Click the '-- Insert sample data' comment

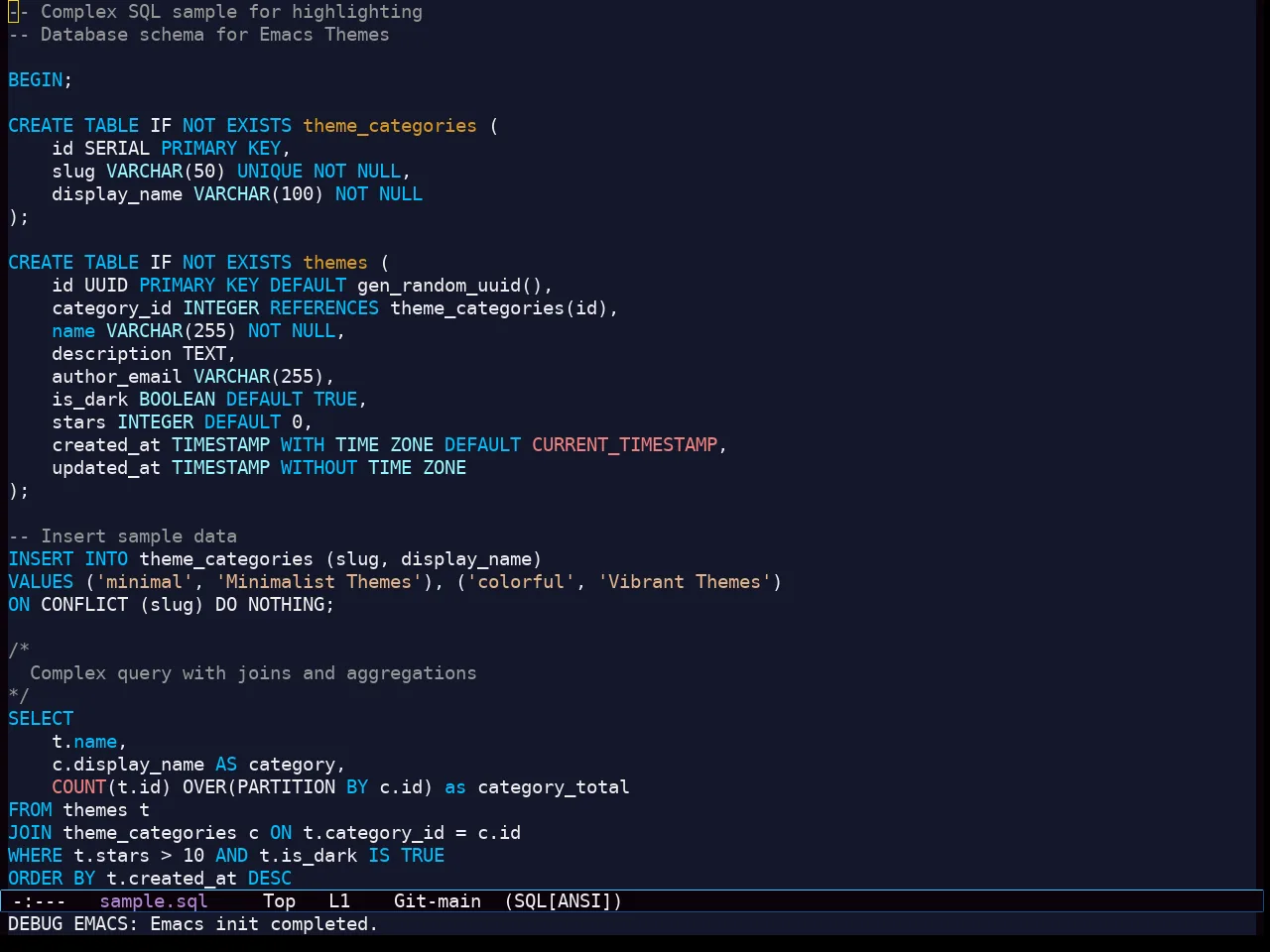point(122,536)
